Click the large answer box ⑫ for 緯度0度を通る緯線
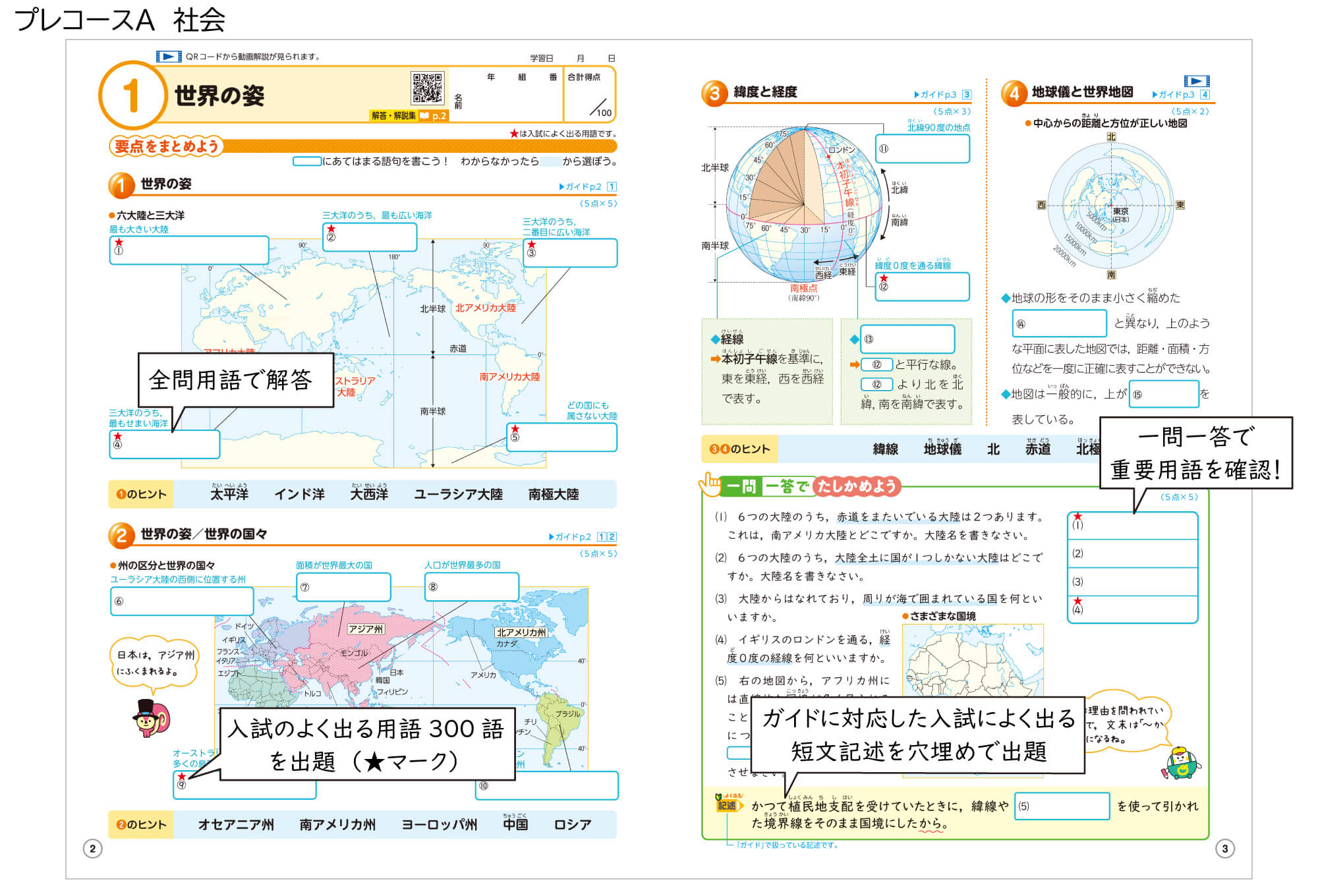1318x896 pixels. pos(923,287)
